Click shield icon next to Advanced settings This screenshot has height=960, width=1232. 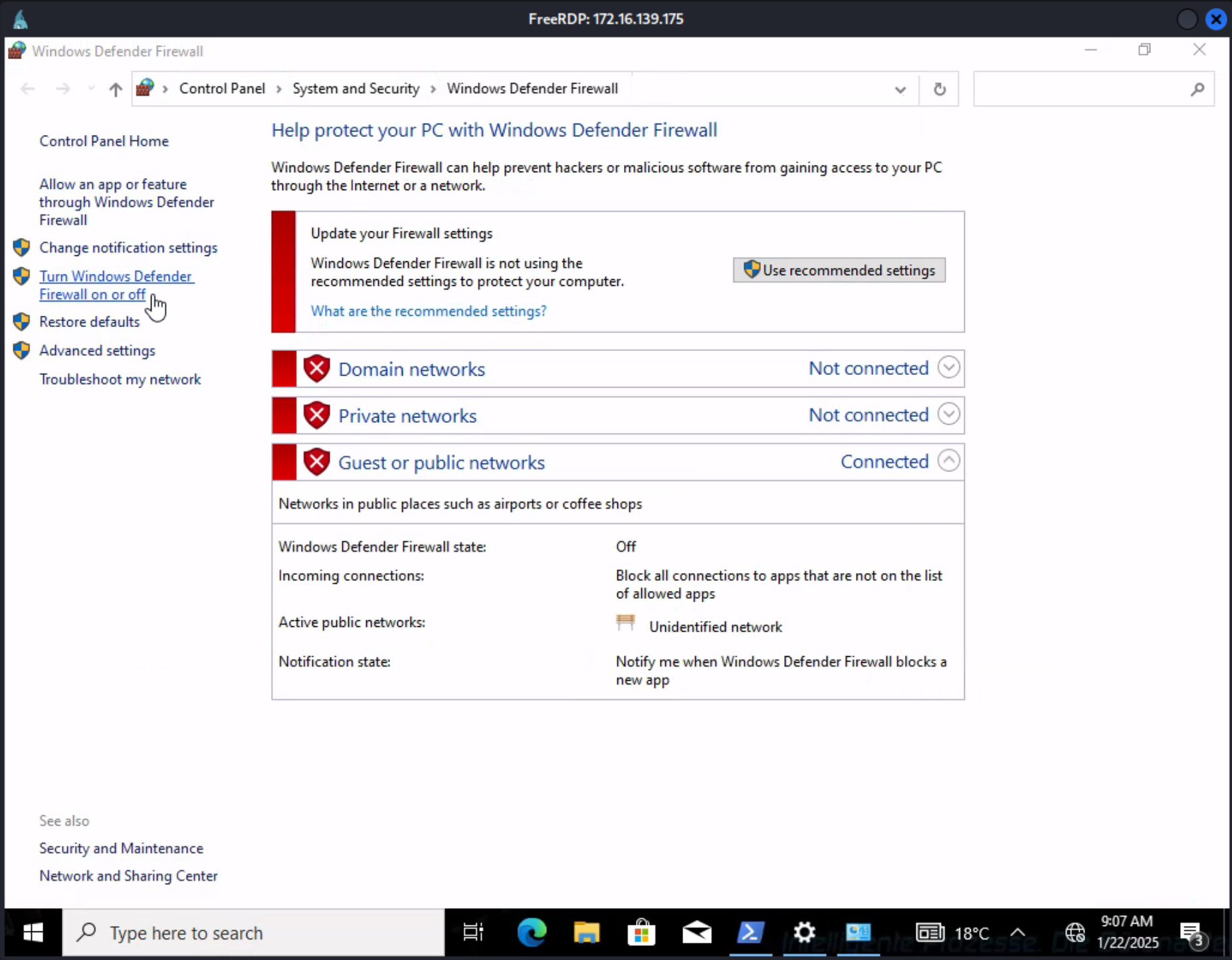tap(21, 350)
